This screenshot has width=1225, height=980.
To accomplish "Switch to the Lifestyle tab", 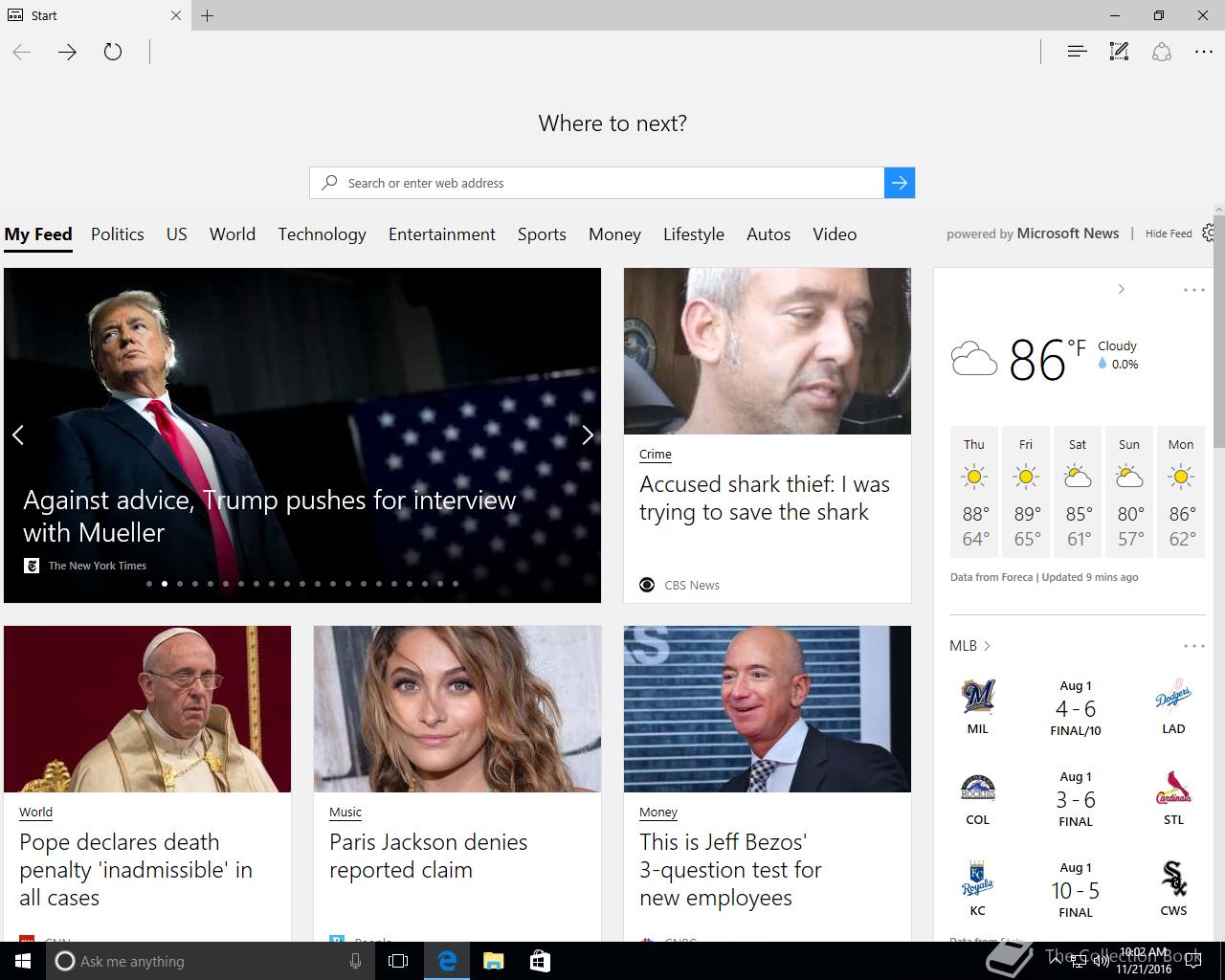I will 694,234.
